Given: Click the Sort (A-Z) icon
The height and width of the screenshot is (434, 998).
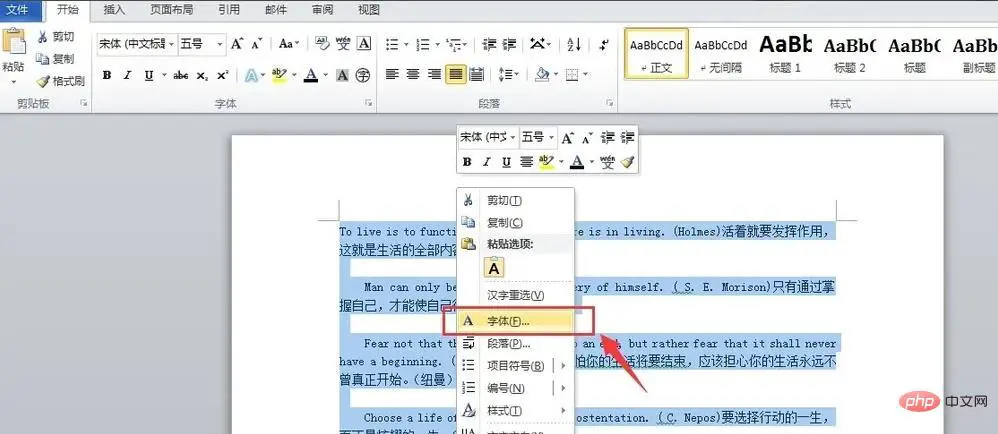Looking at the screenshot, I should [x=573, y=44].
